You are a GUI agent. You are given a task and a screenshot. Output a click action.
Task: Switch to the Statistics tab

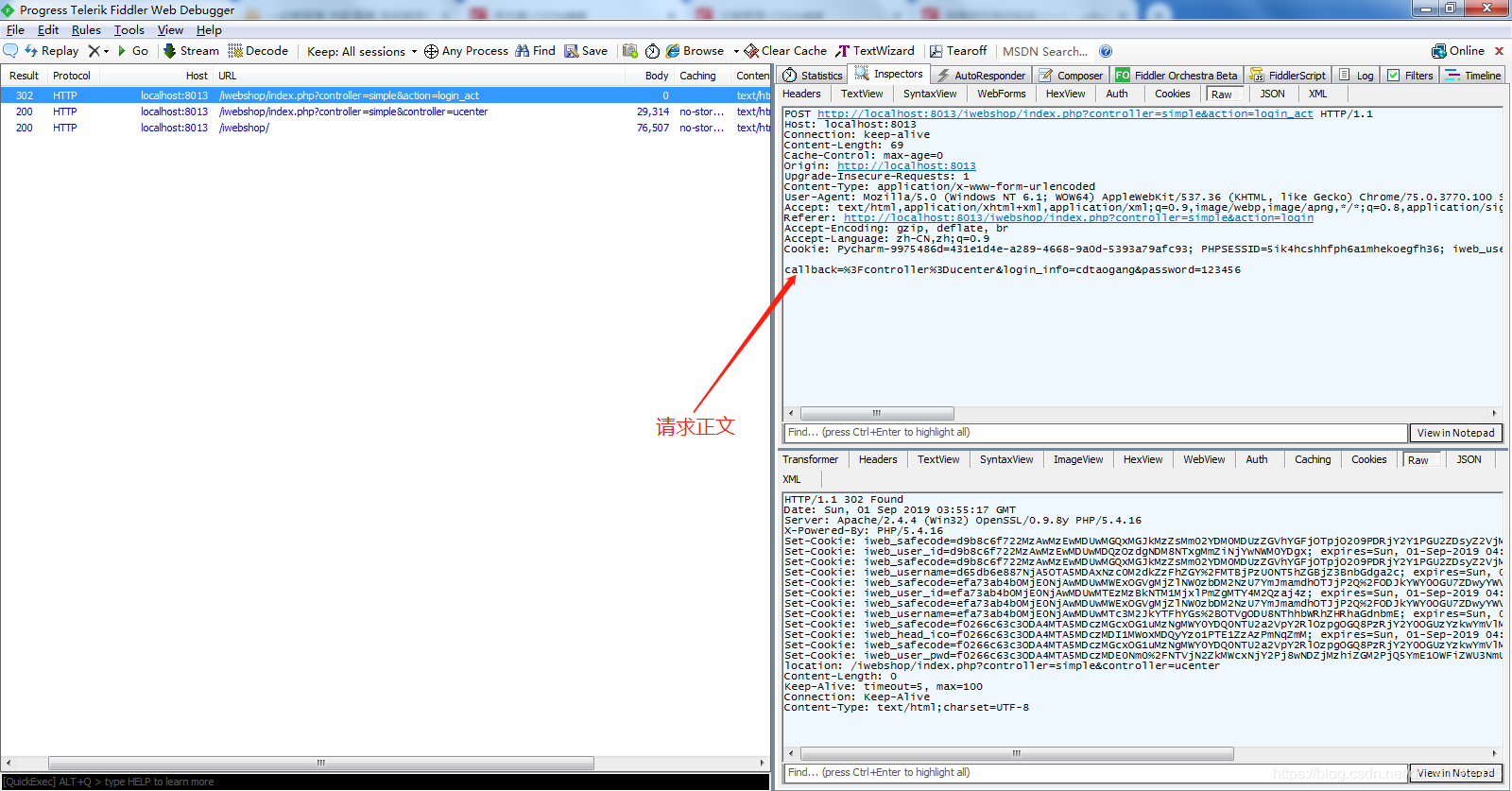813,75
